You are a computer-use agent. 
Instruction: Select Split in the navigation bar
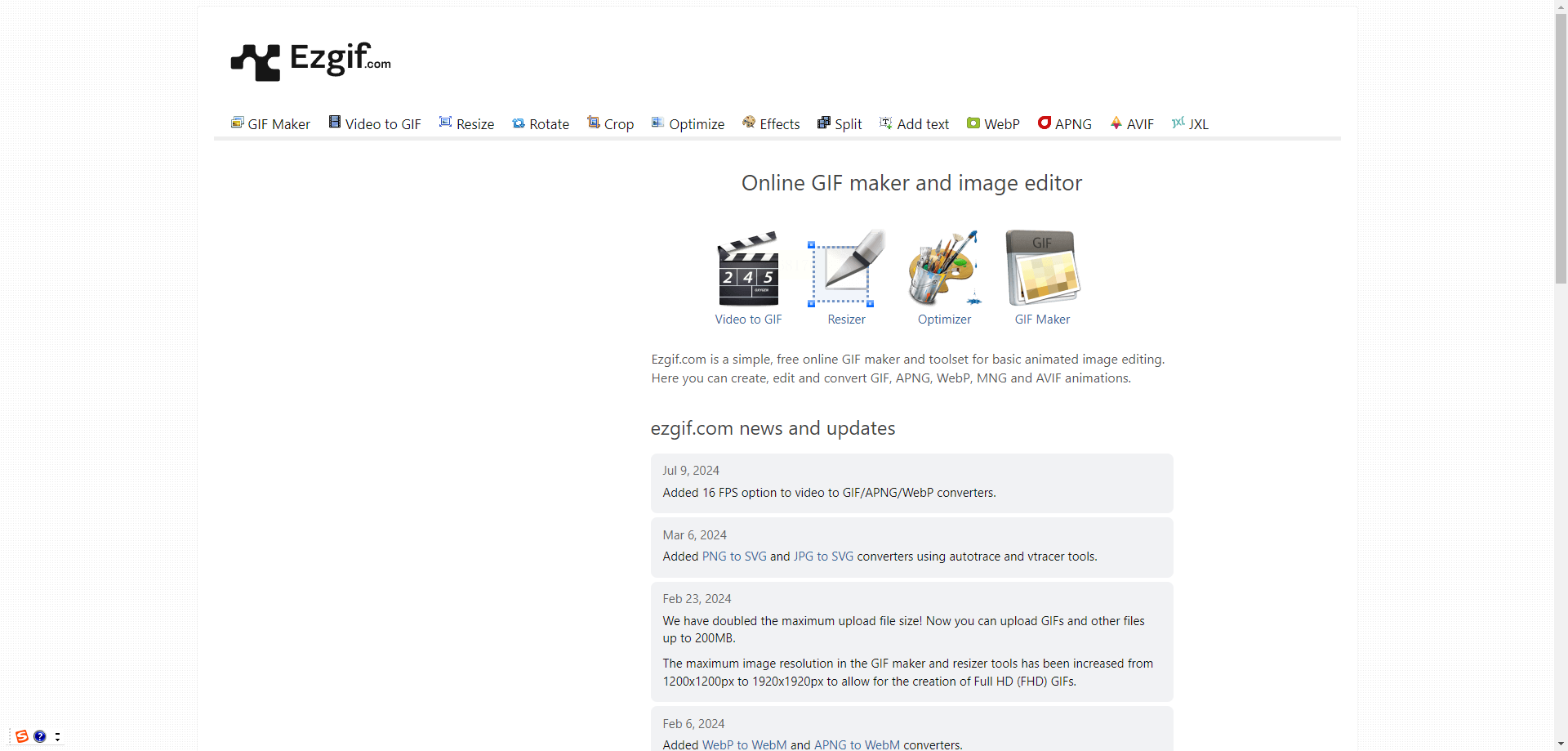click(x=840, y=123)
